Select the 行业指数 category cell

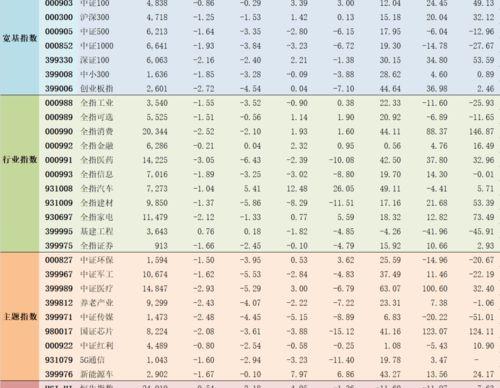tap(20, 160)
